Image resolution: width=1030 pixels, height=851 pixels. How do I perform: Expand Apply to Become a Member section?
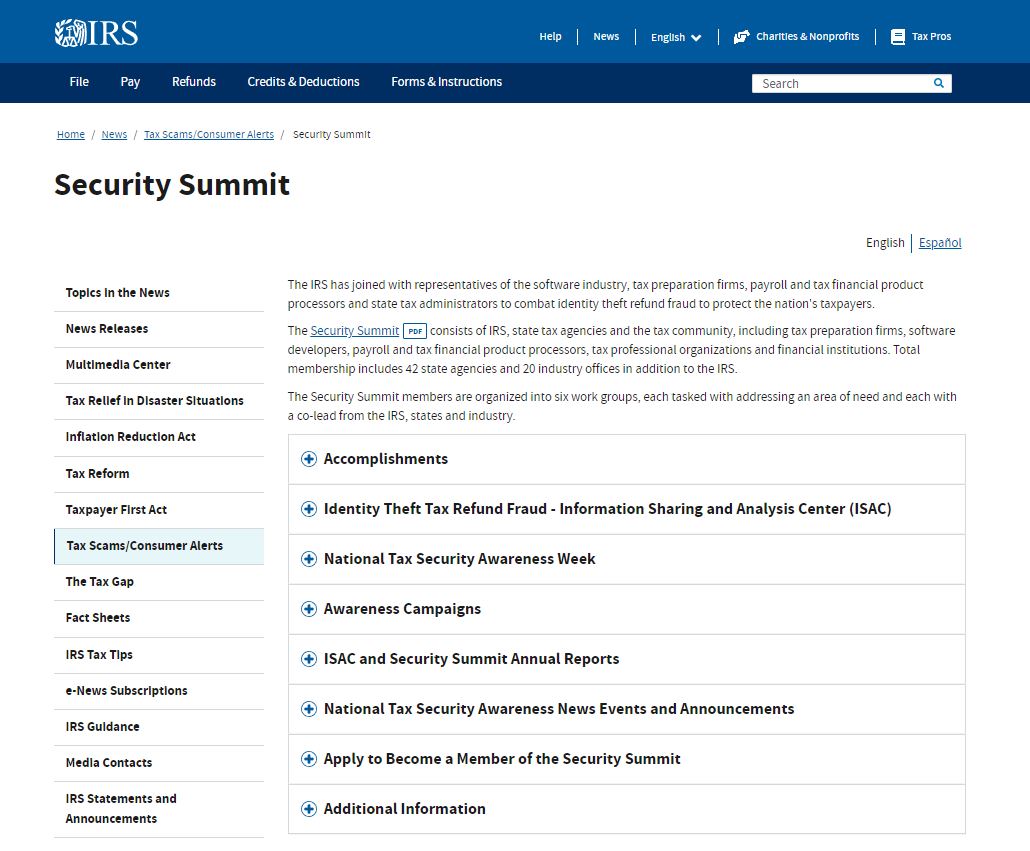(502, 759)
